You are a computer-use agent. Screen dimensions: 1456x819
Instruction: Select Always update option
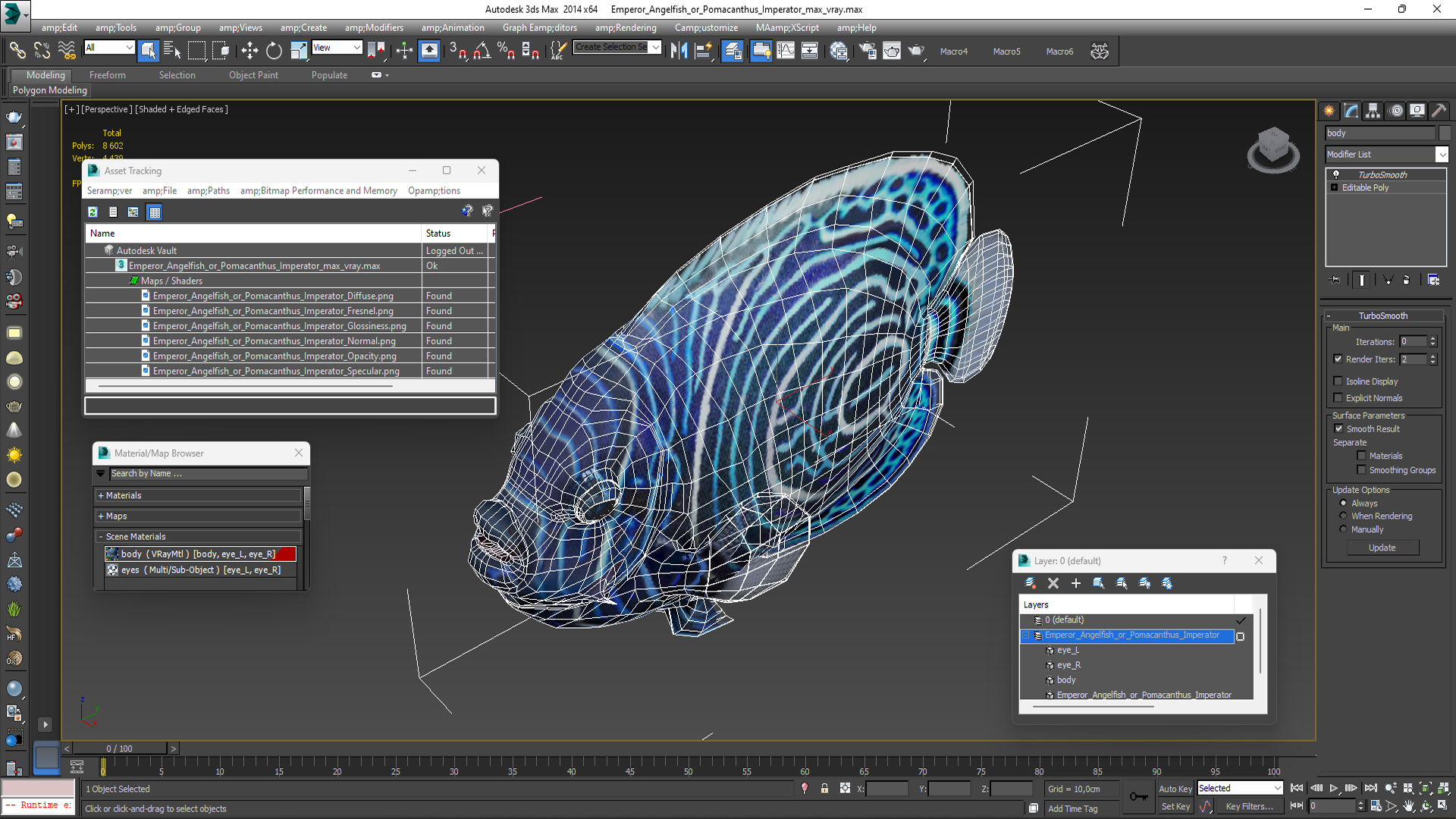click(1343, 503)
